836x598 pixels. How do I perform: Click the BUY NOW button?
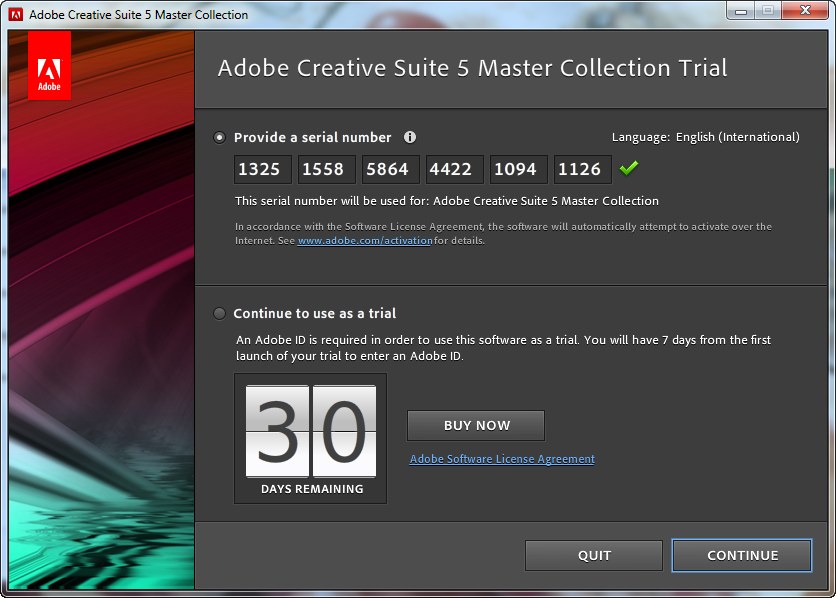[476, 425]
